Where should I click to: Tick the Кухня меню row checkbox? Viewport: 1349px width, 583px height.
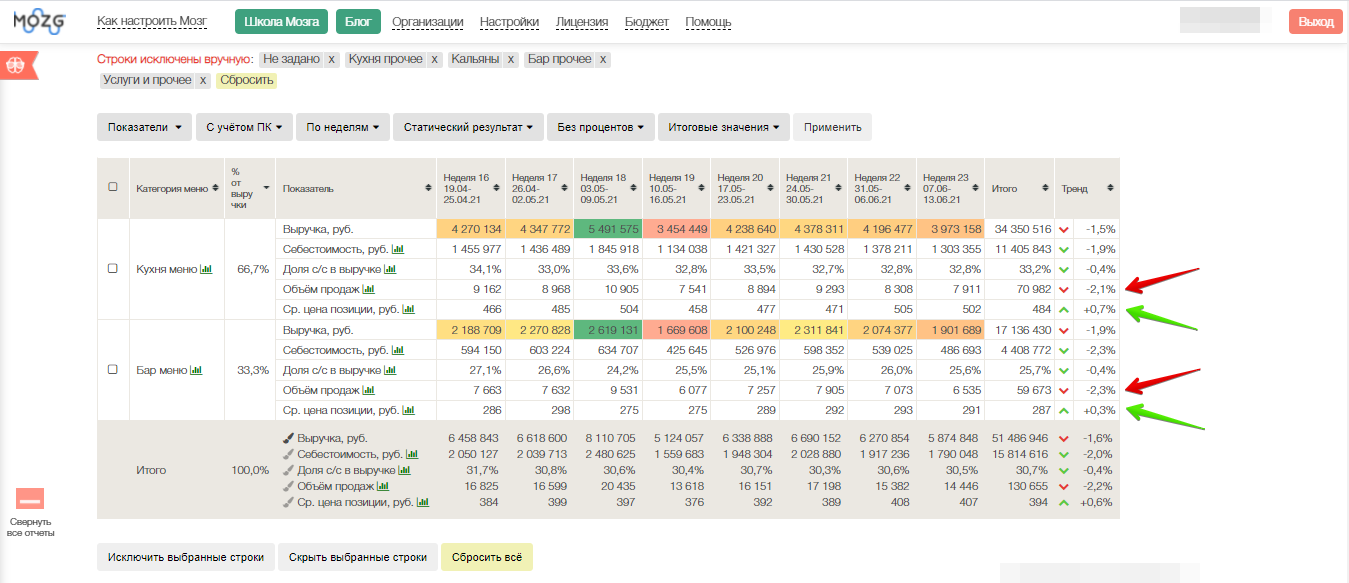[113, 269]
